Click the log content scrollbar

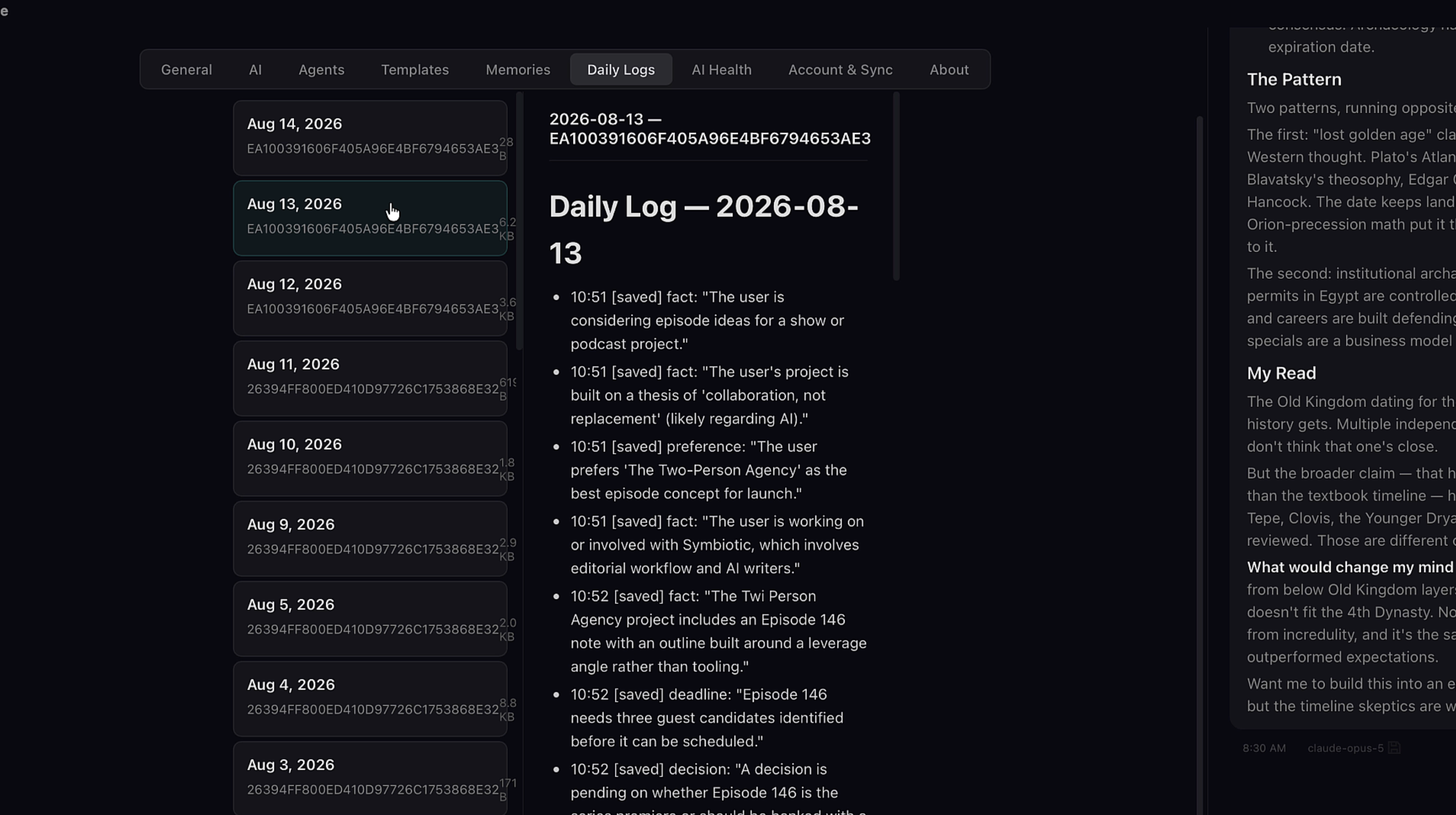click(x=896, y=186)
